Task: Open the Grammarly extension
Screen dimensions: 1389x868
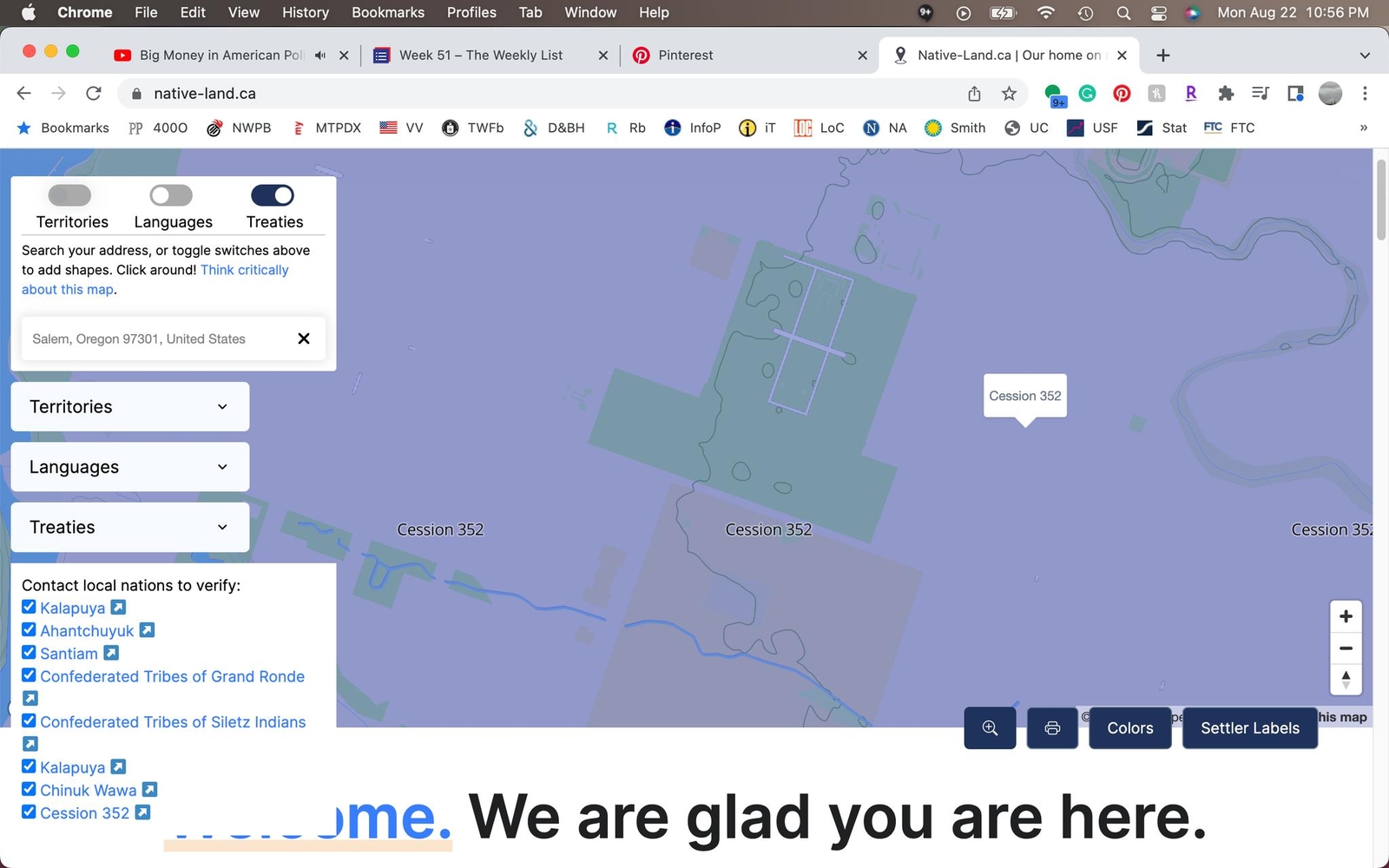Action: (1087, 93)
